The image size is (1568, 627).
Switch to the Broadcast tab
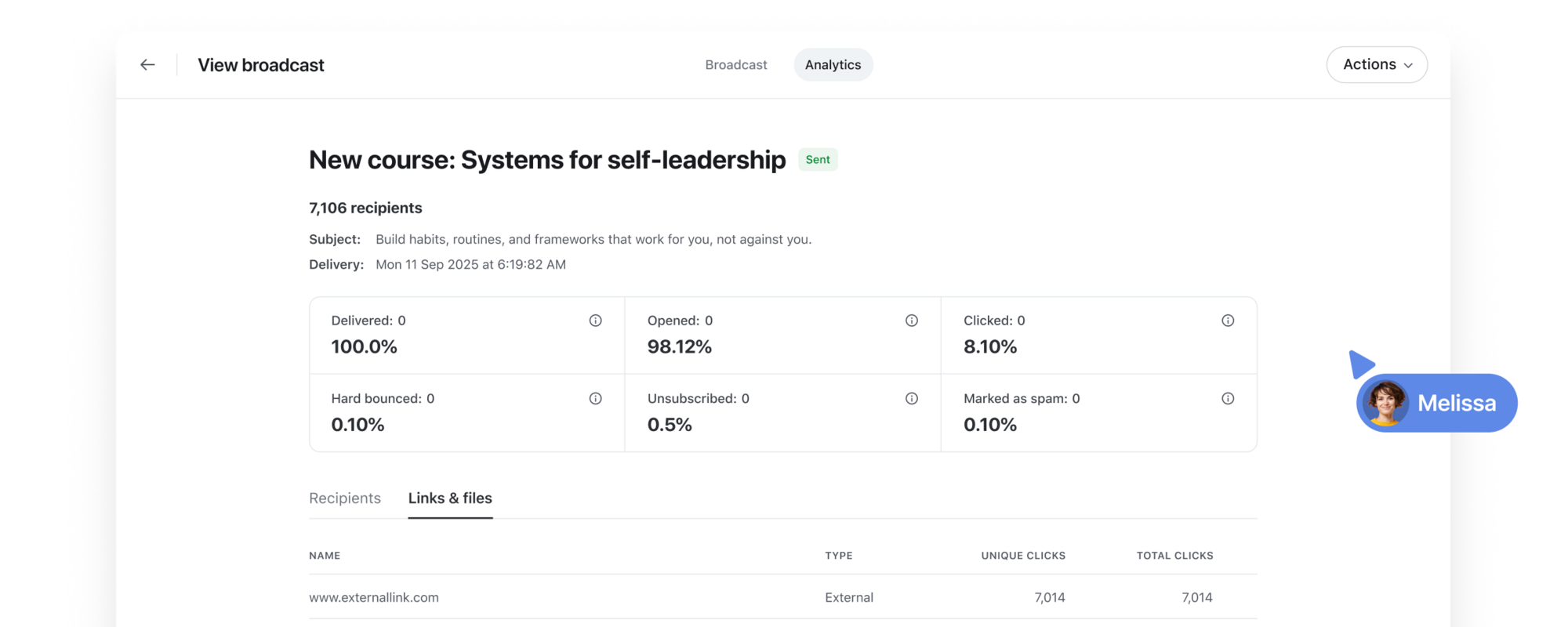(x=735, y=65)
